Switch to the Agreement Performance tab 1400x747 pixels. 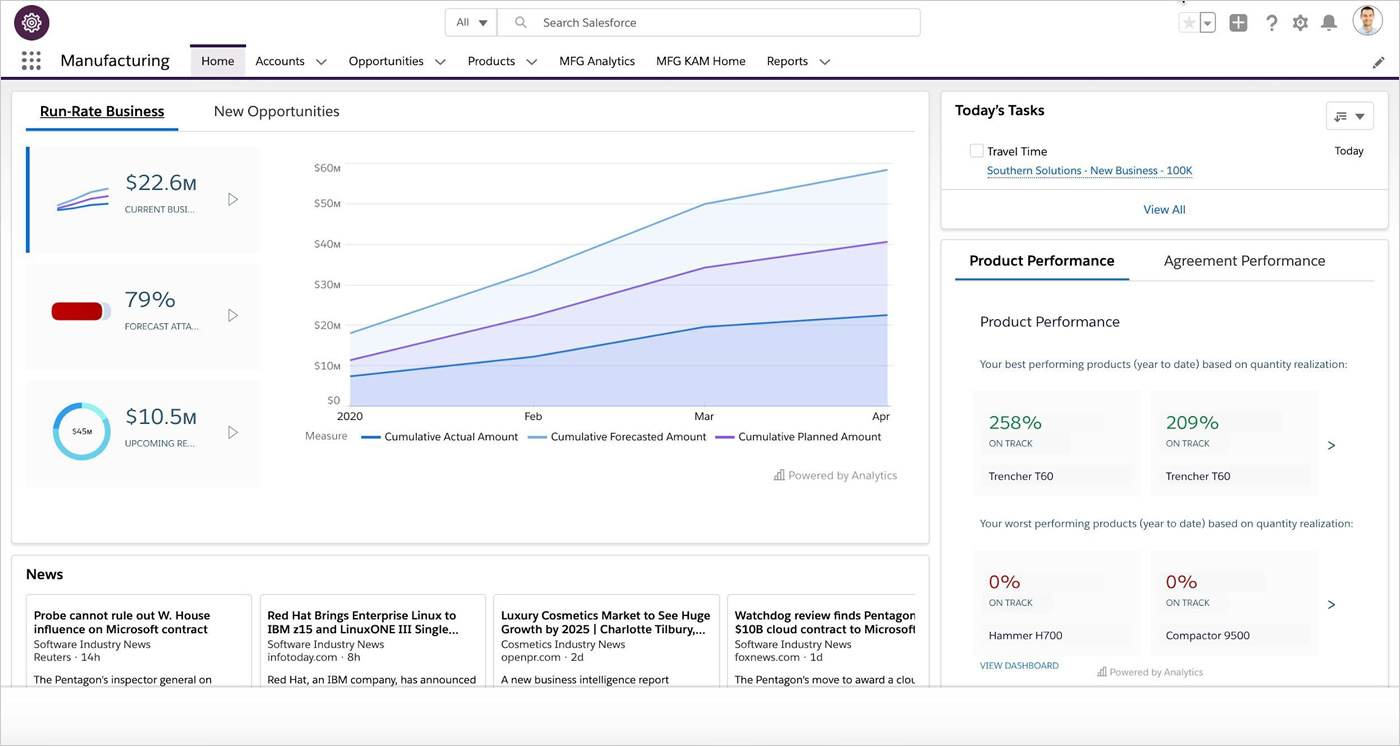1244,261
